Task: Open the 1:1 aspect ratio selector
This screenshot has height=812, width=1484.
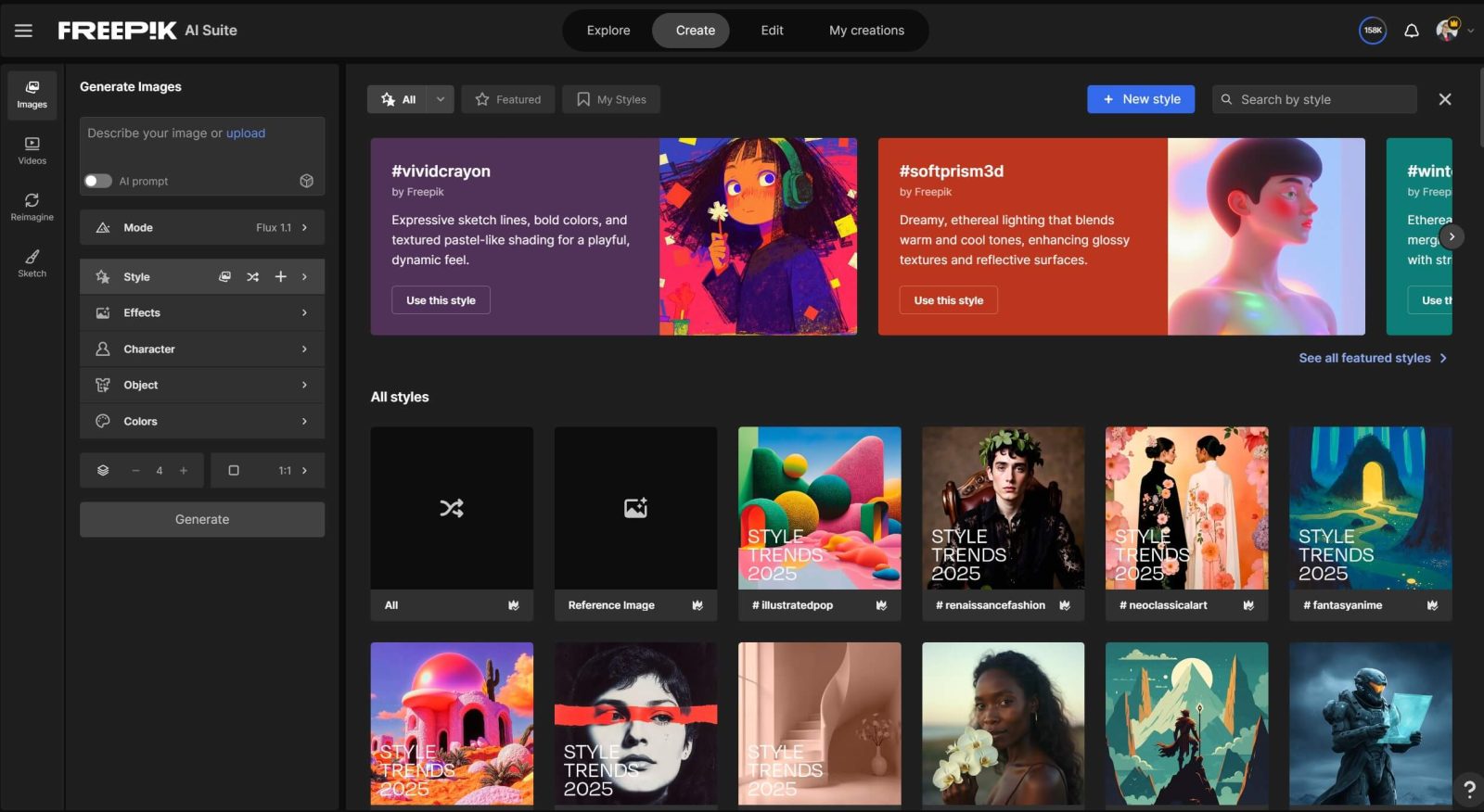Action: coord(267,471)
